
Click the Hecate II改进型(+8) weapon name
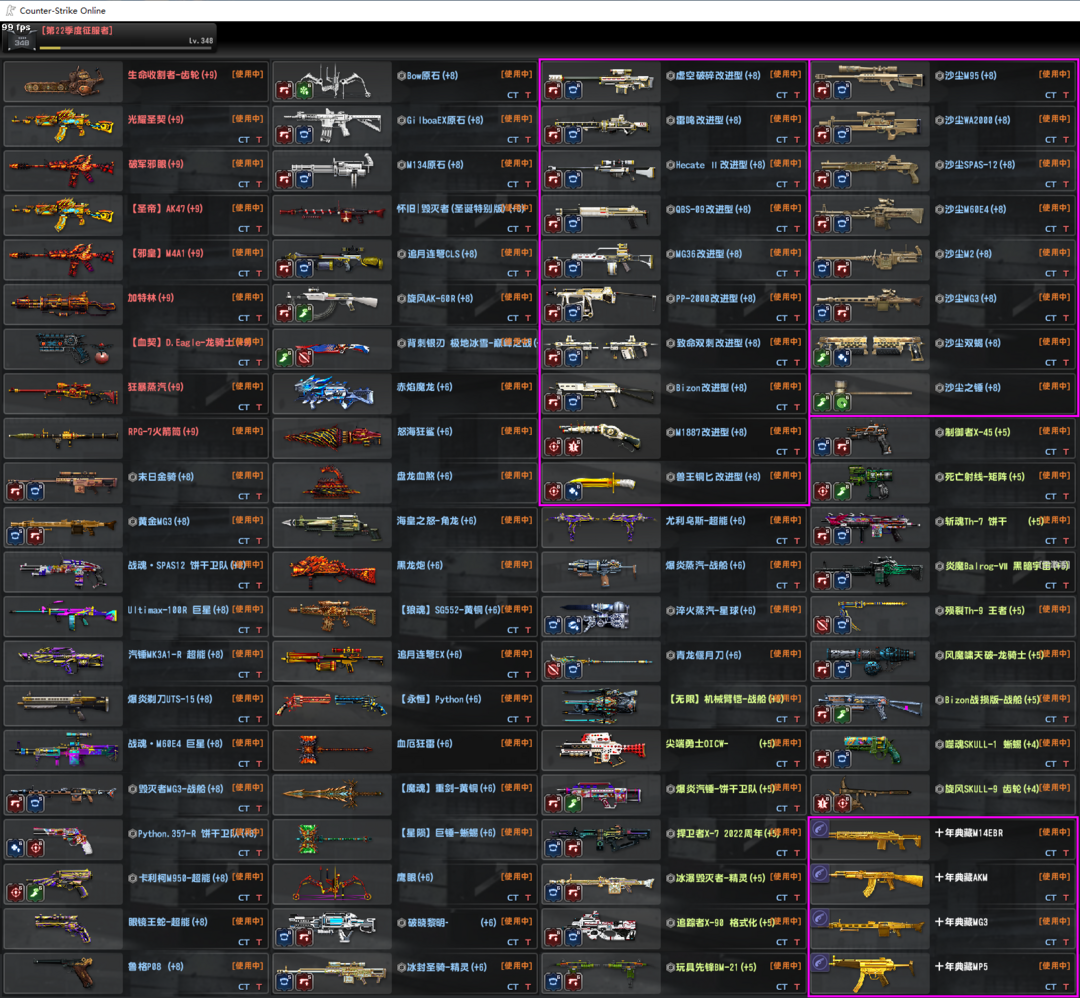[x=720, y=165]
